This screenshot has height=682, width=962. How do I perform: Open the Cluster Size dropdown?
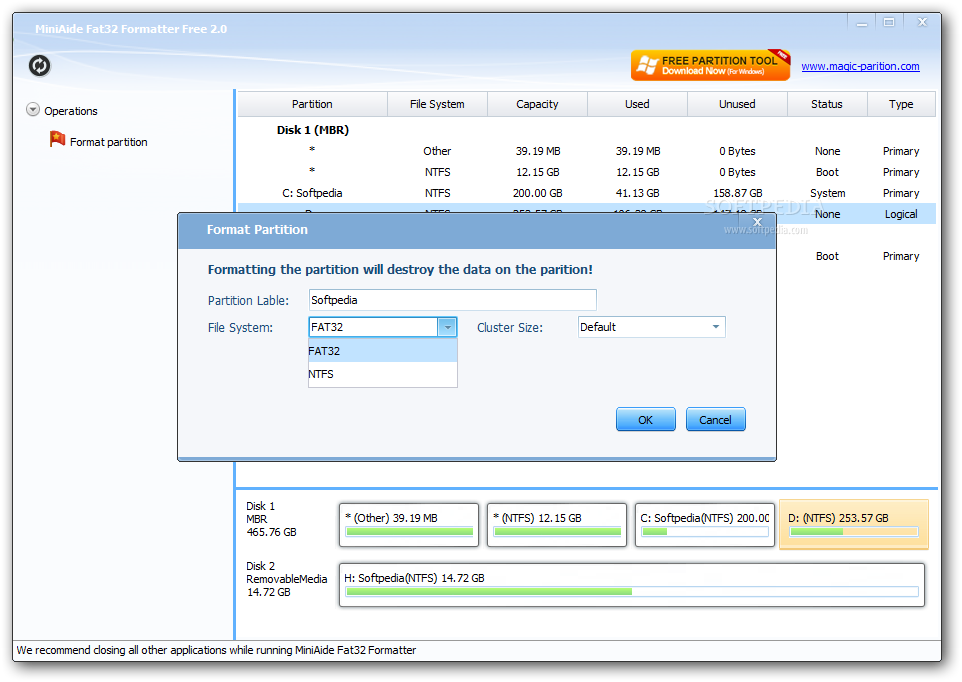tap(652, 327)
